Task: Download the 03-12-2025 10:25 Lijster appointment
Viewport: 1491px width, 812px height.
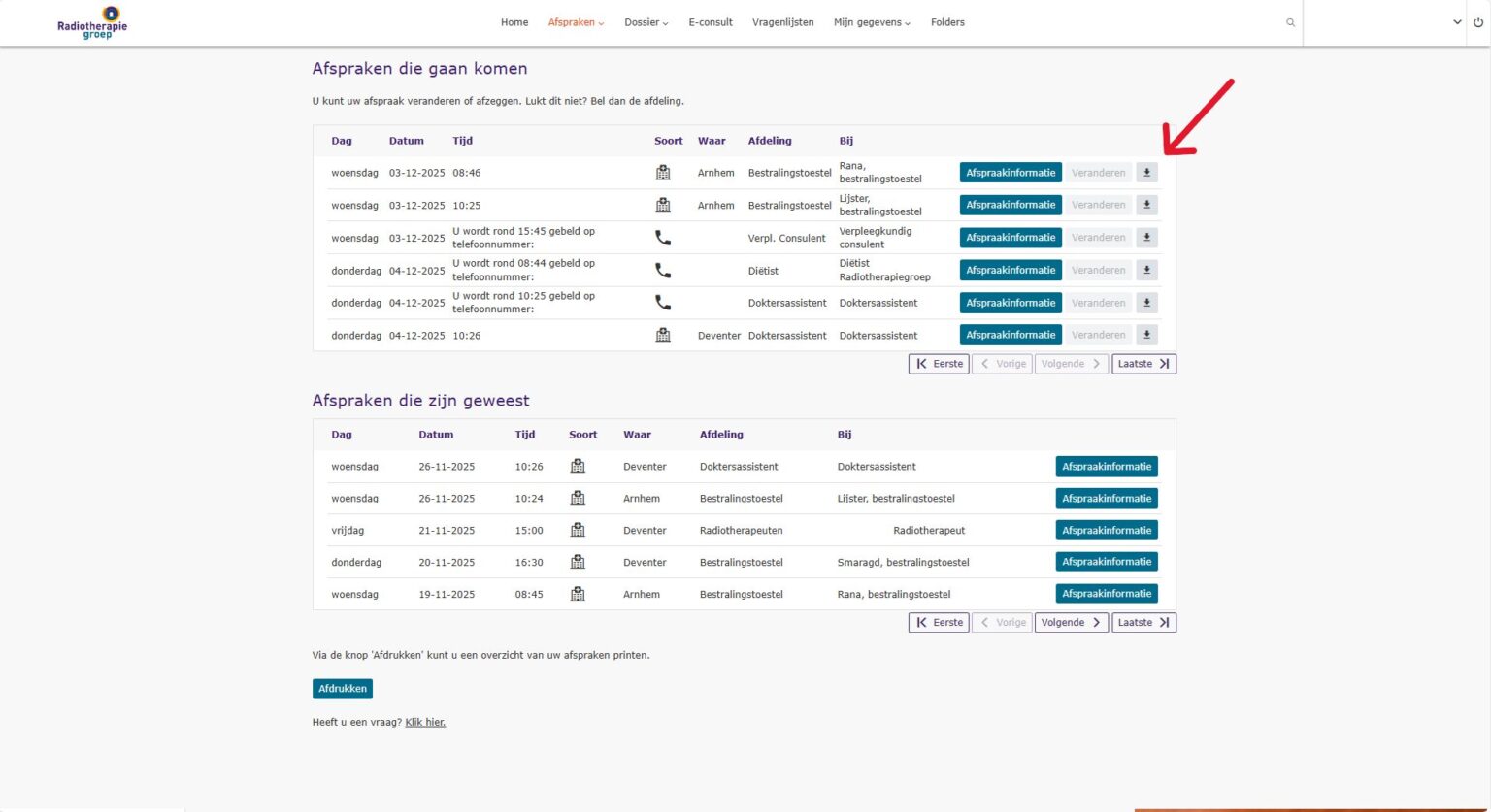Action: [1146, 205]
